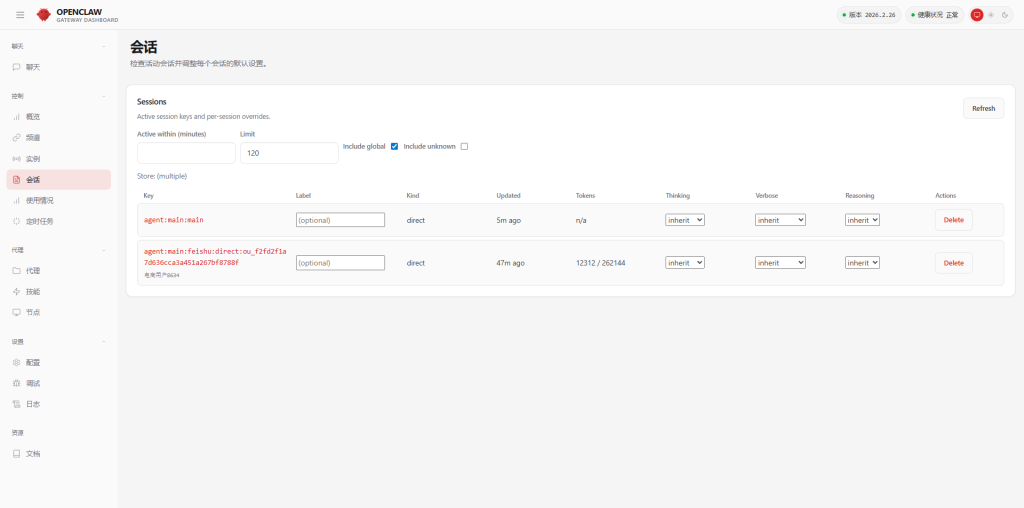Enable the Include unknown checkbox
Image resolution: width=1024 pixels, height=508 pixels.
click(x=464, y=146)
